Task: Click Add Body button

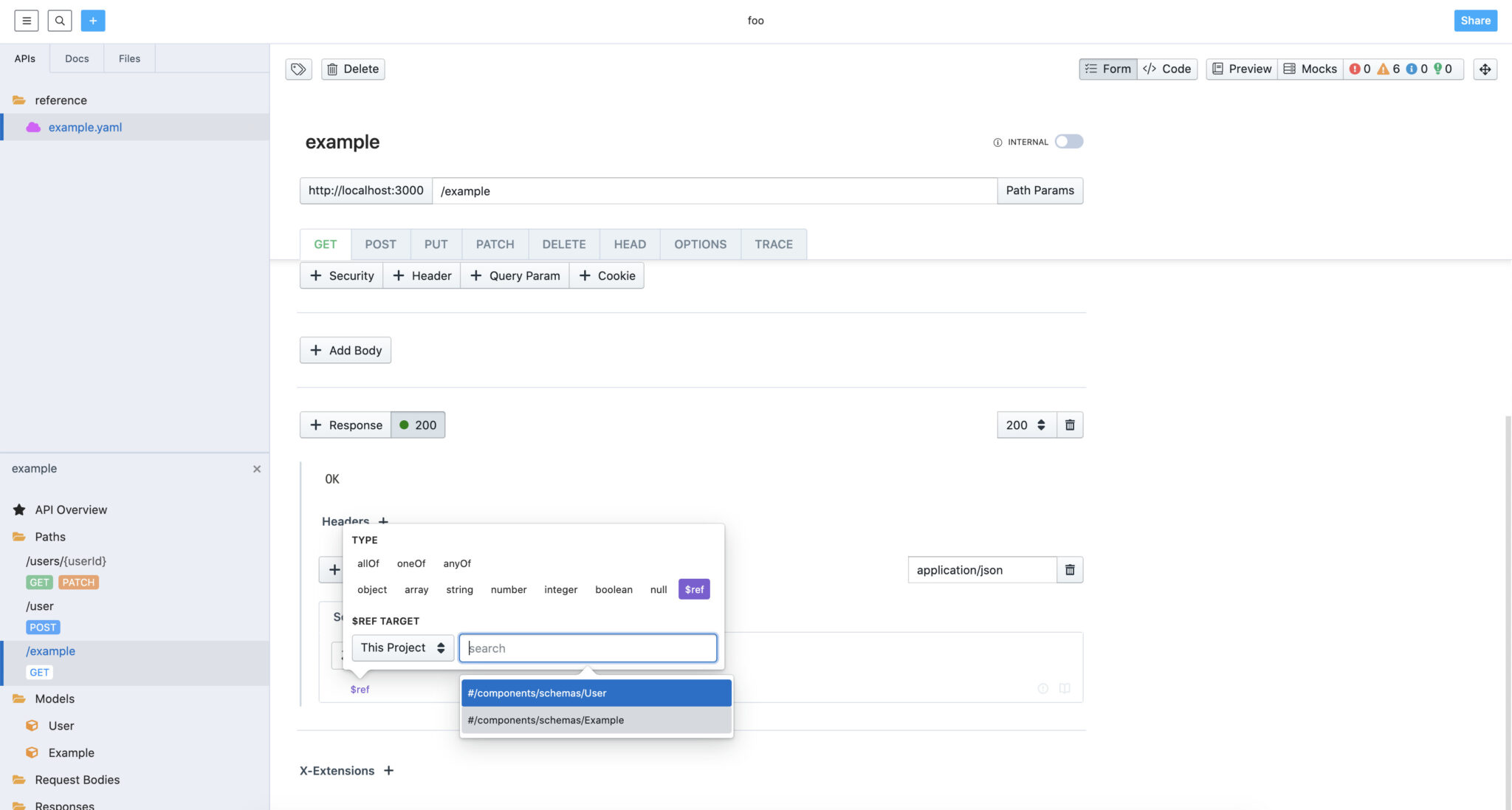Action: pos(345,349)
